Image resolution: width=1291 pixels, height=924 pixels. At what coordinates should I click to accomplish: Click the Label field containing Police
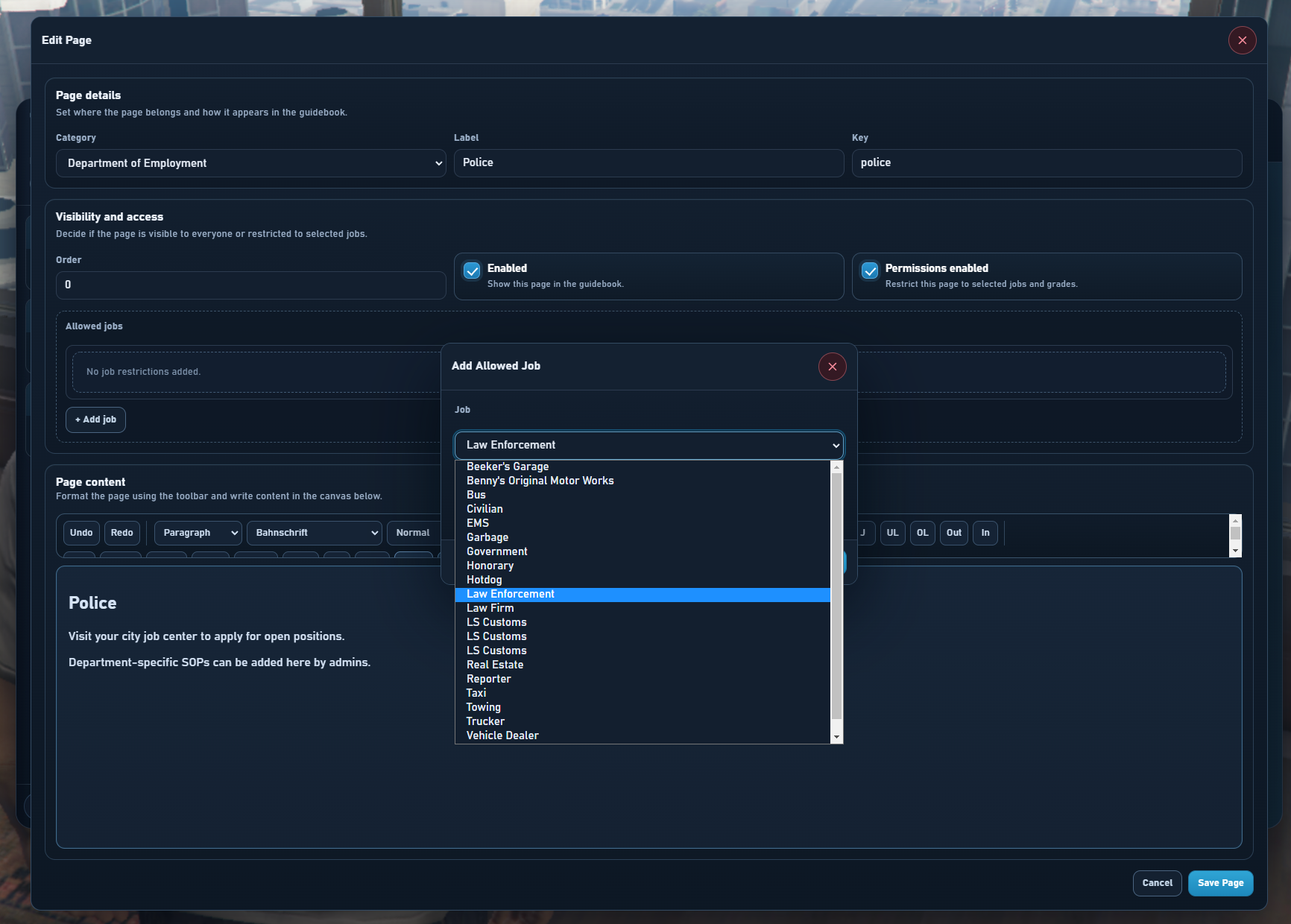click(x=649, y=163)
